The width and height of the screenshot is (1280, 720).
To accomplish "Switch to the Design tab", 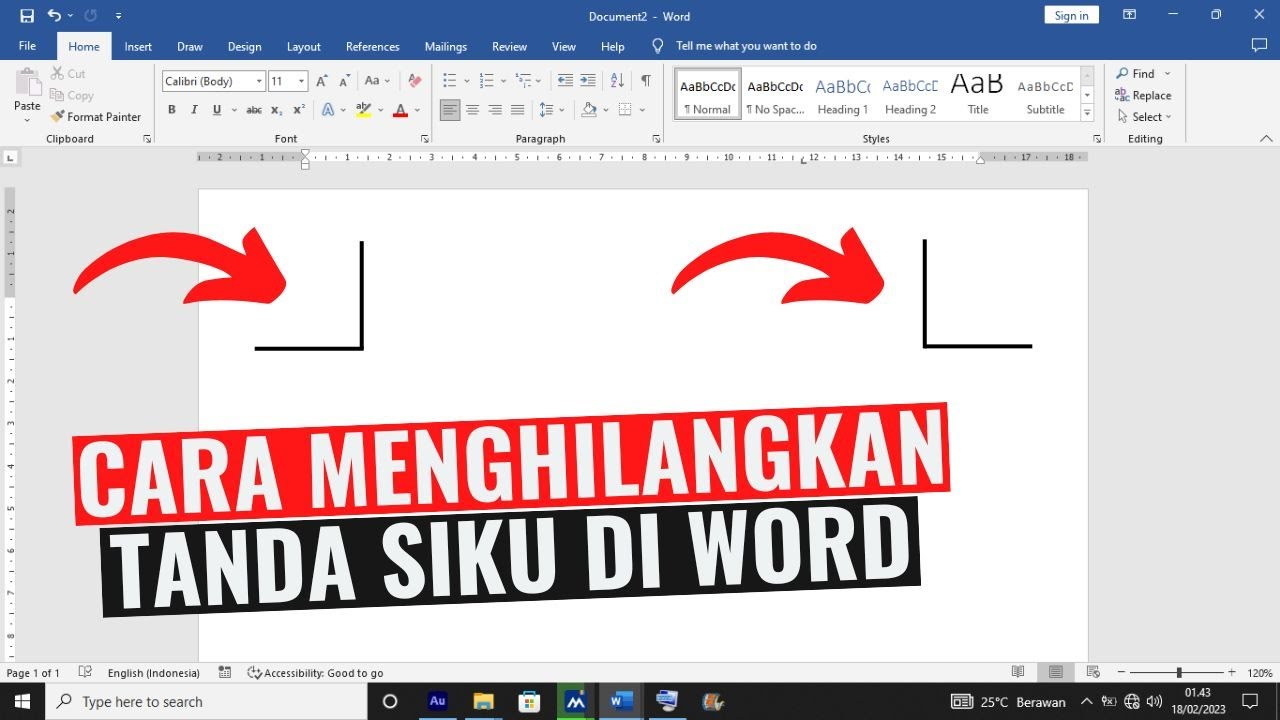I will coord(244,47).
